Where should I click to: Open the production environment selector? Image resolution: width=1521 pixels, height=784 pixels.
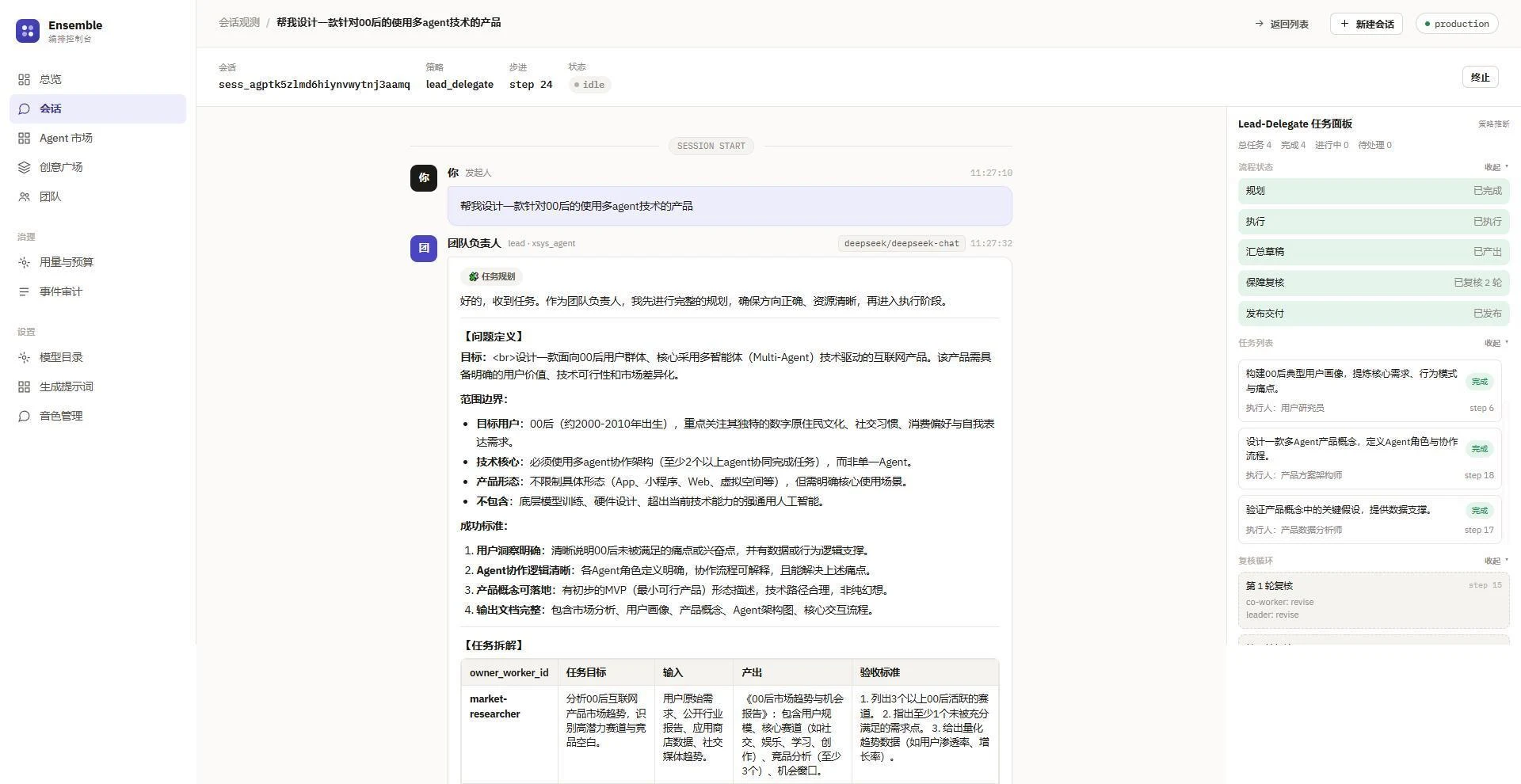[1457, 24]
